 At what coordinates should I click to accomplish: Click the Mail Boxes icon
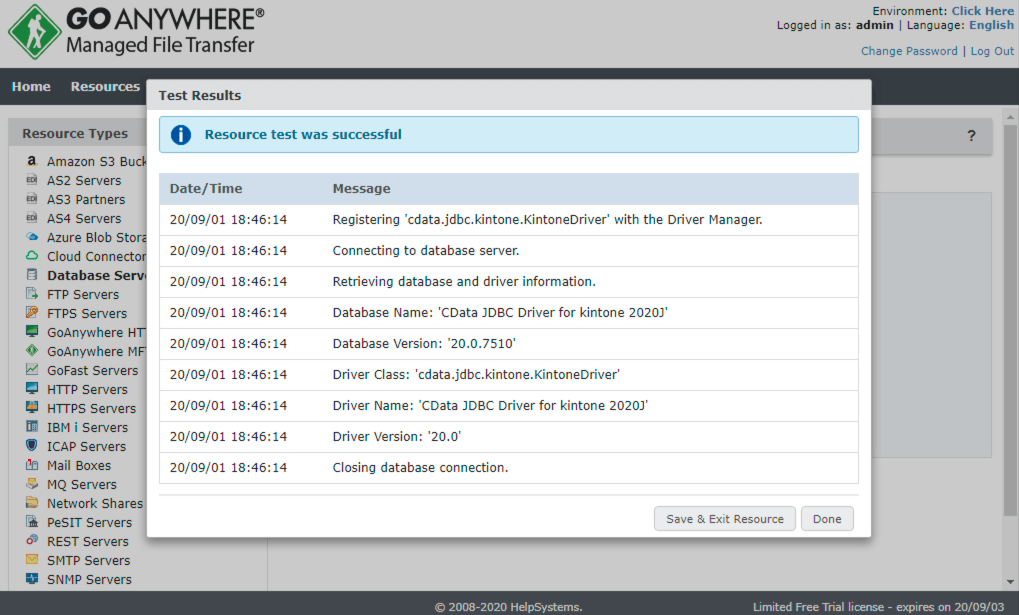point(32,465)
